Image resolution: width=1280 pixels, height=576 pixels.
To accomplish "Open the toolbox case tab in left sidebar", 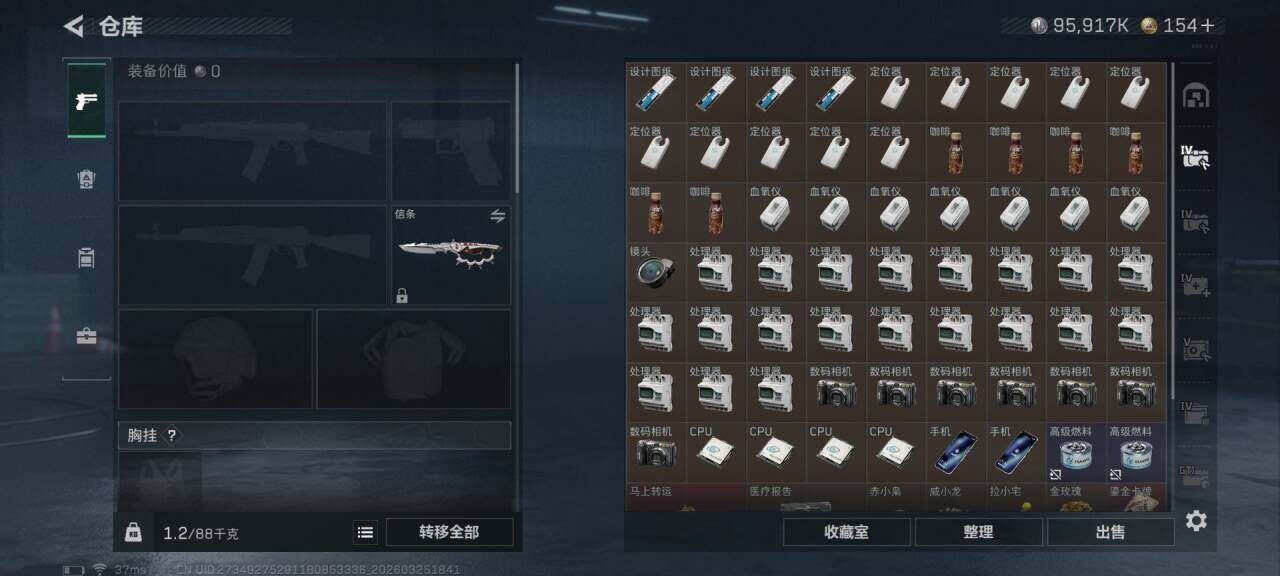I will [x=87, y=337].
